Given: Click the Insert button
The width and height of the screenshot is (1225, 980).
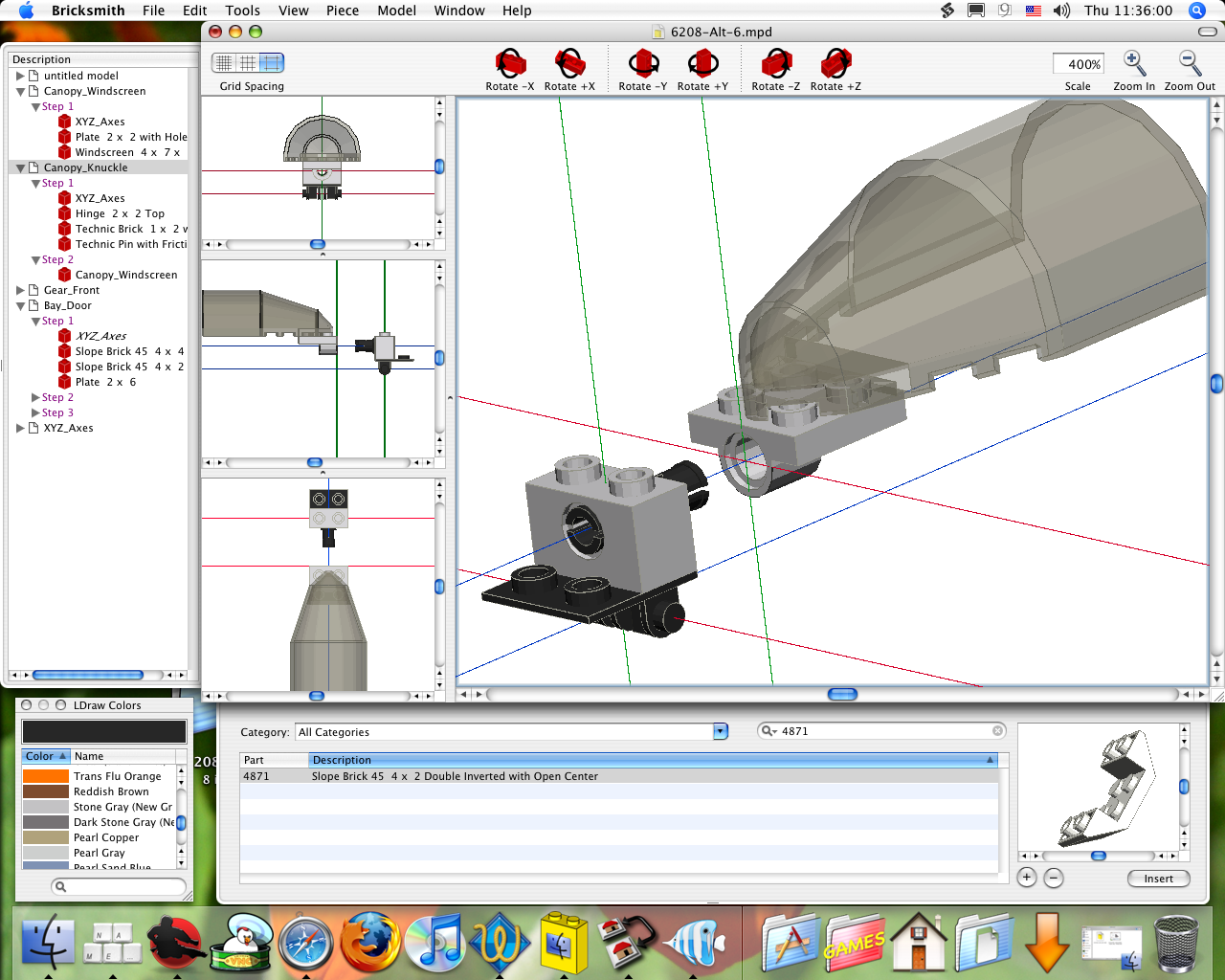Looking at the screenshot, I should pyautogui.click(x=1158, y=879).
